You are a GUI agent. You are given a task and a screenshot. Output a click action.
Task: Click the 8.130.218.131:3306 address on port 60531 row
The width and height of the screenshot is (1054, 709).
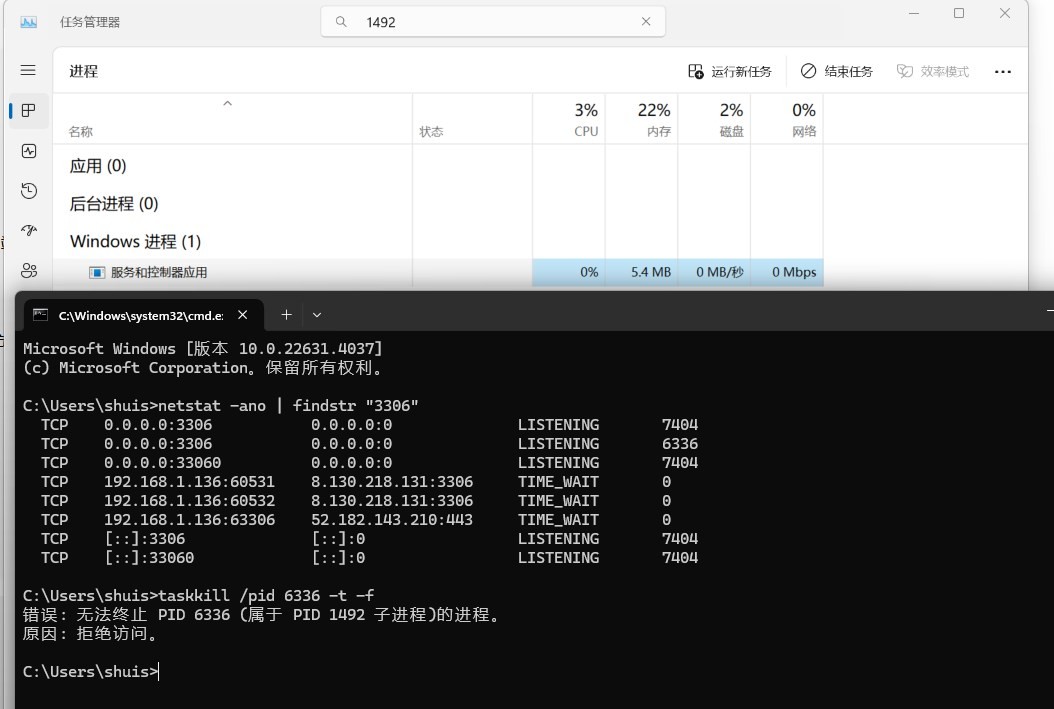(x=392, y=482)
